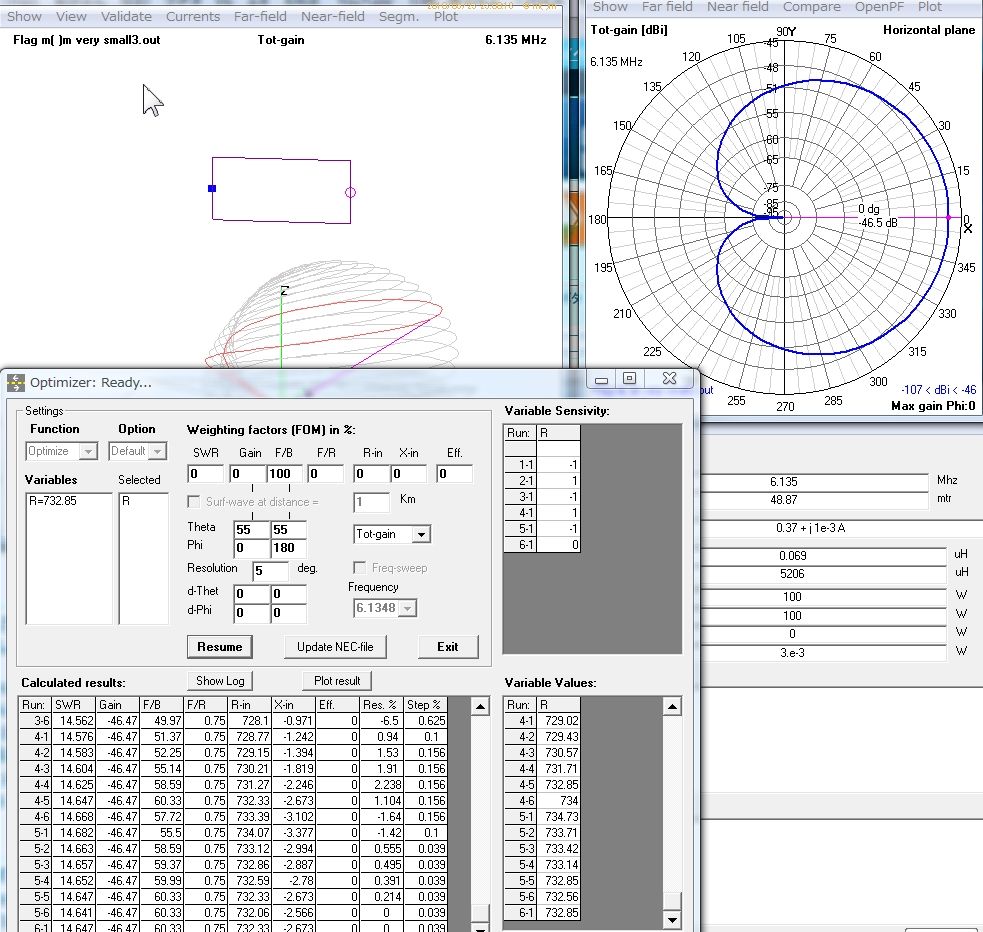The image size is (983, 932).
Task: Click the Optimizer window title icon
Action: (x=16, y=382)
